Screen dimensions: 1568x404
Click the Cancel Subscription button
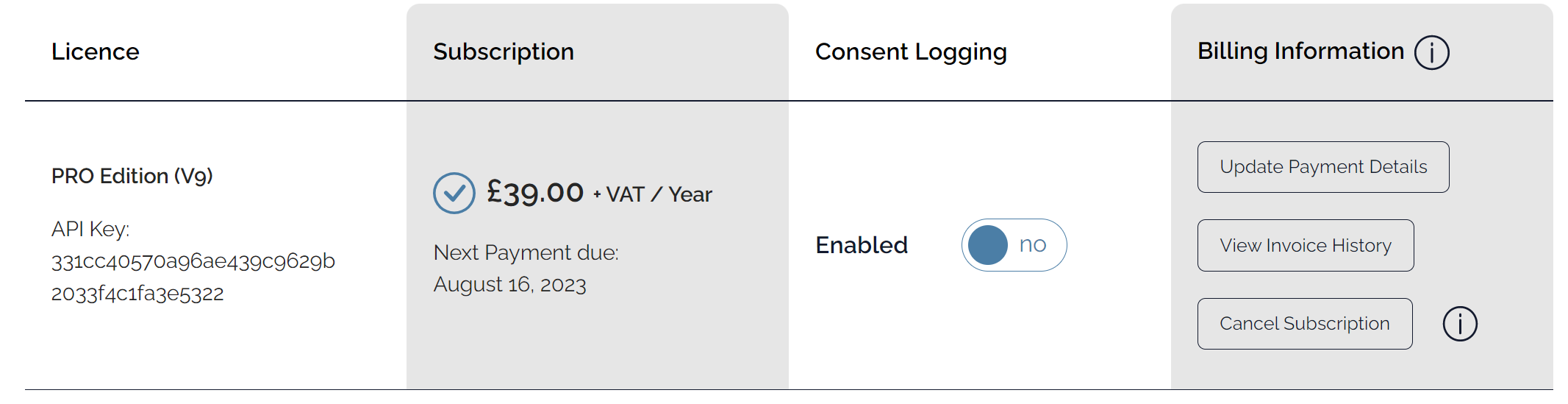(x=1304, y=324)
